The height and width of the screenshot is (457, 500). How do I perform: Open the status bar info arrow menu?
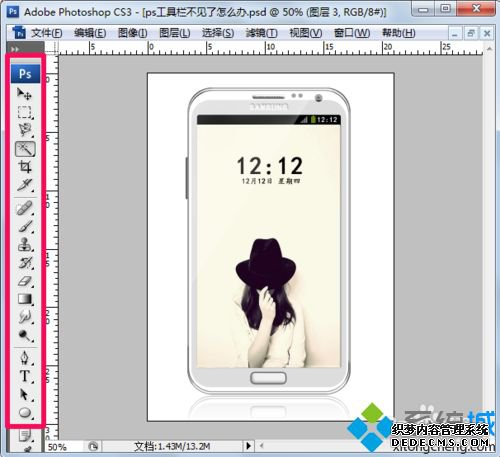(x=248, y=446)
